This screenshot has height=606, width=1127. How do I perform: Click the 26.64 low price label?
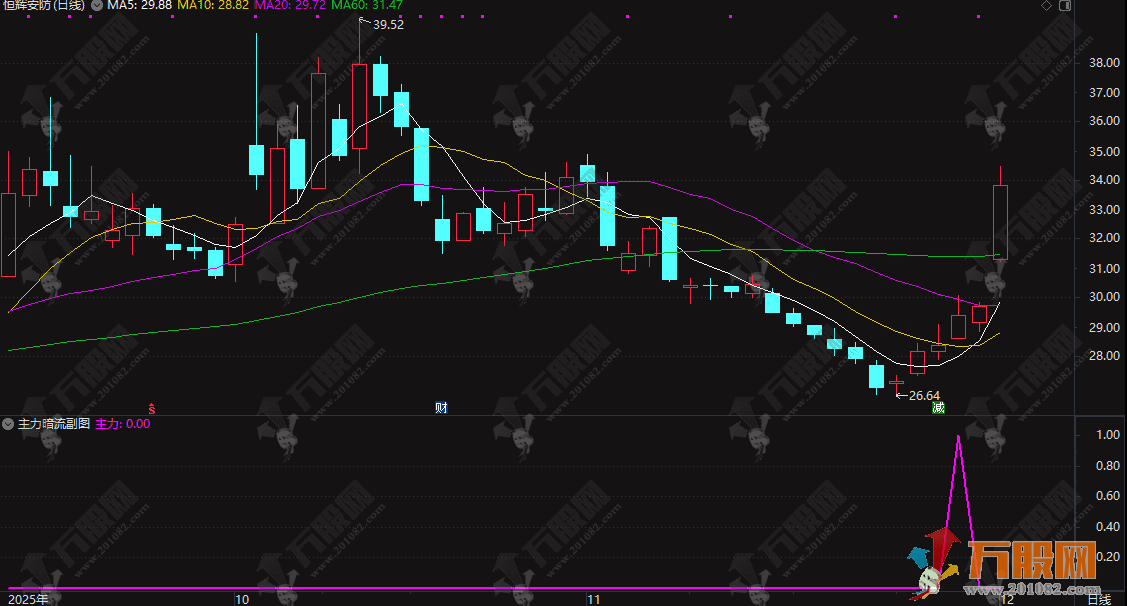(x=923, y=395)
